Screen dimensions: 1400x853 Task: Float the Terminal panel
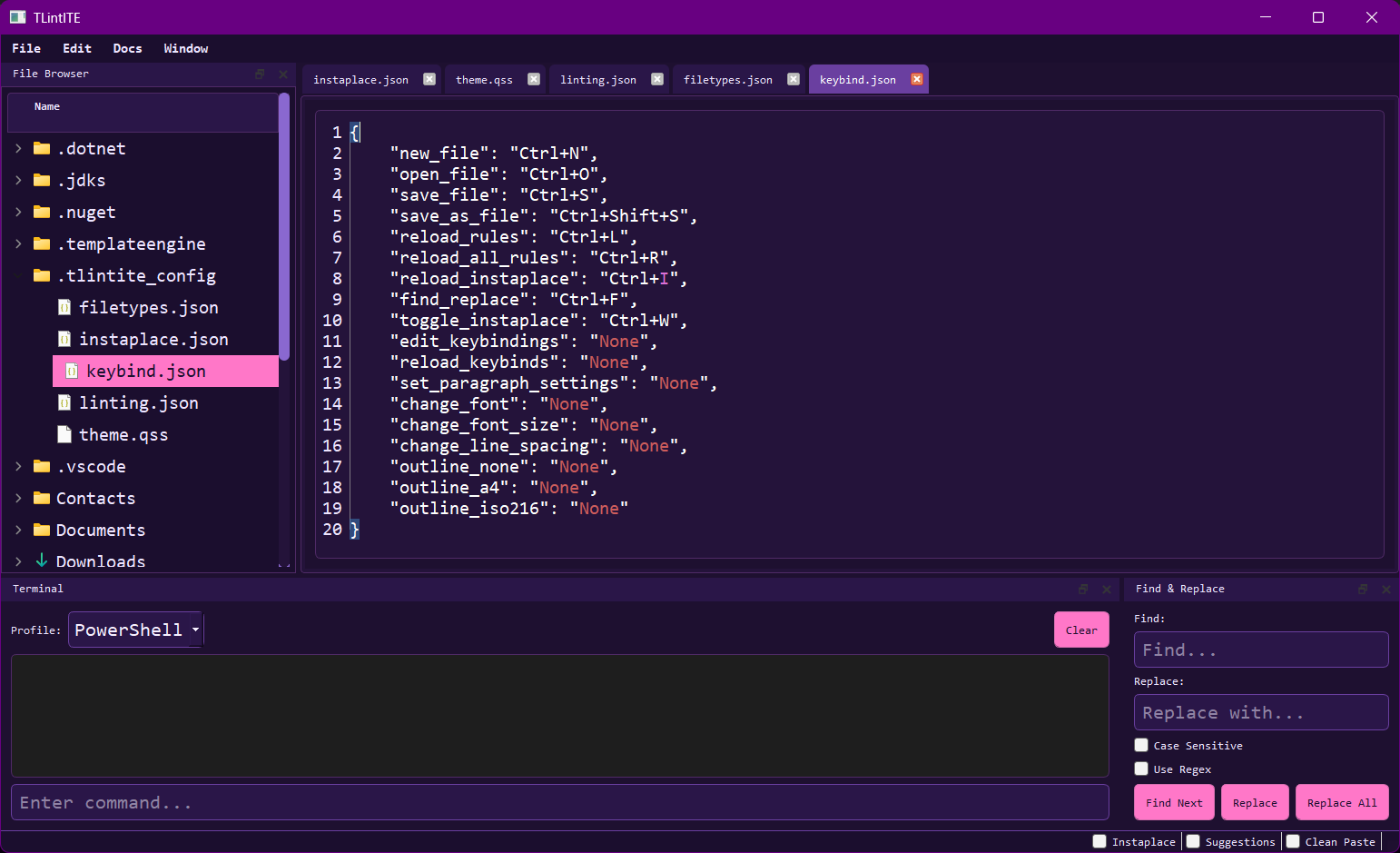click(1081, 589)
